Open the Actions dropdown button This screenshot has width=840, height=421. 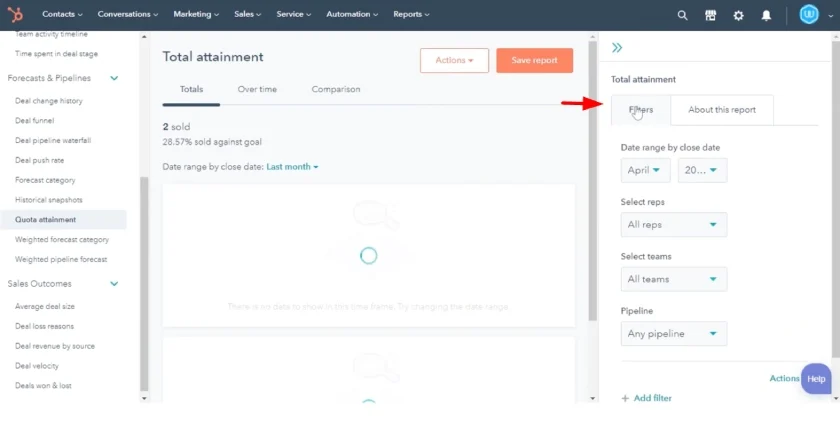coord(454,61)
